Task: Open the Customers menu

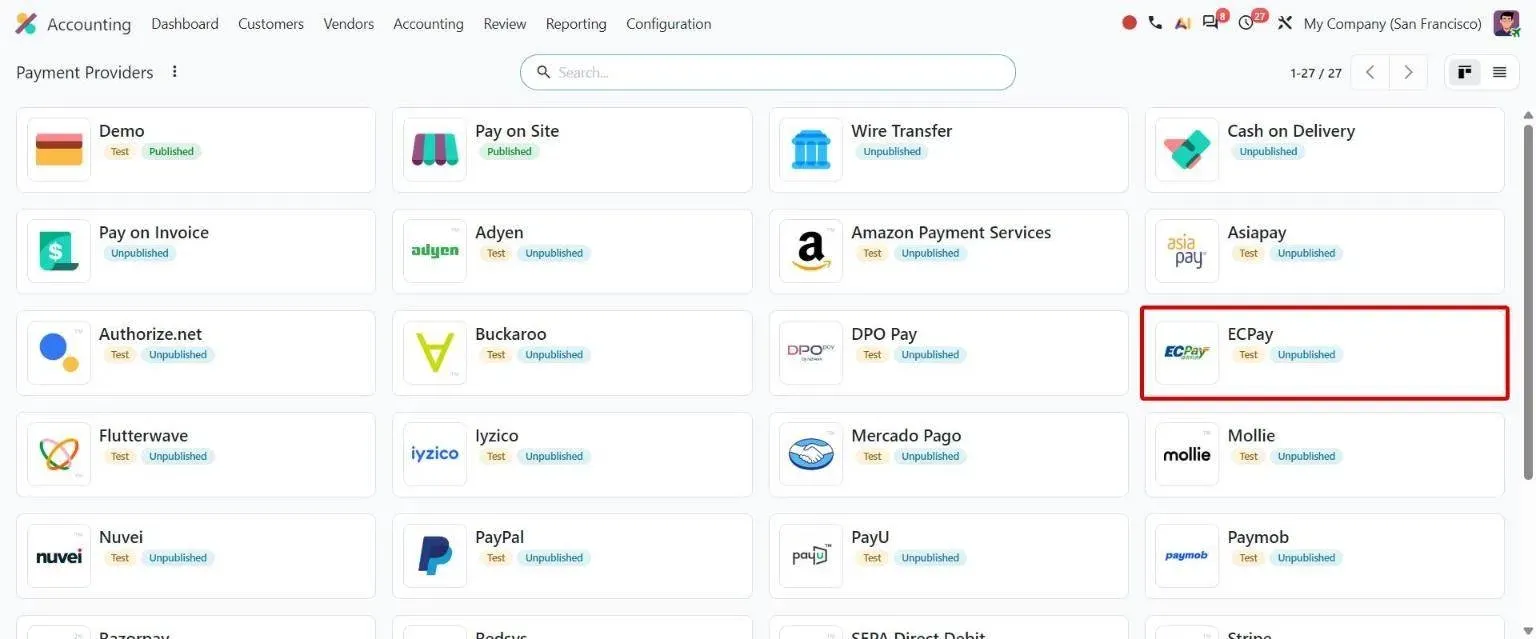Action: (x=271, y=23)
